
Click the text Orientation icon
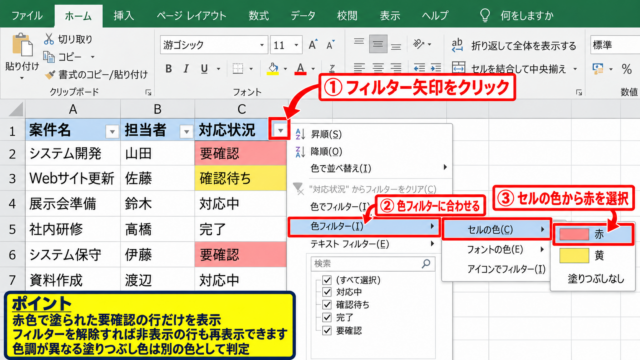pos(419,43)
